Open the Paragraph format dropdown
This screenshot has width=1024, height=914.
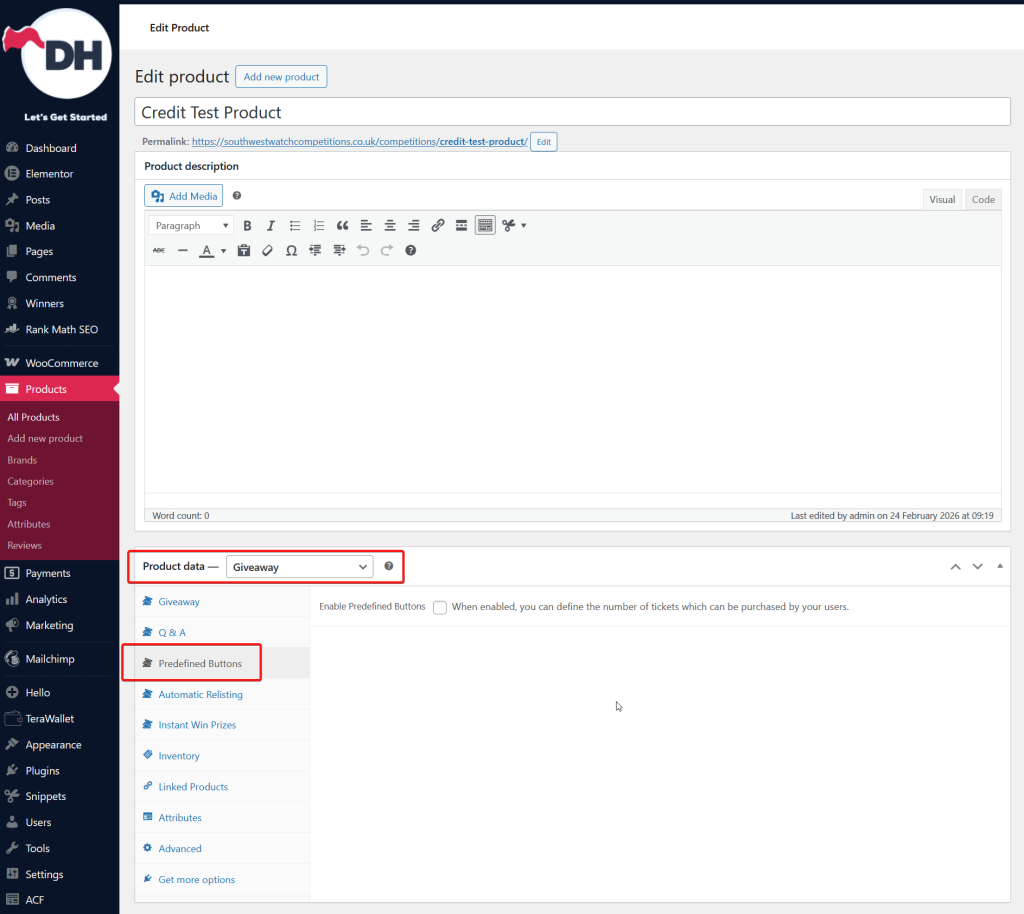click(x=191, y=226)
